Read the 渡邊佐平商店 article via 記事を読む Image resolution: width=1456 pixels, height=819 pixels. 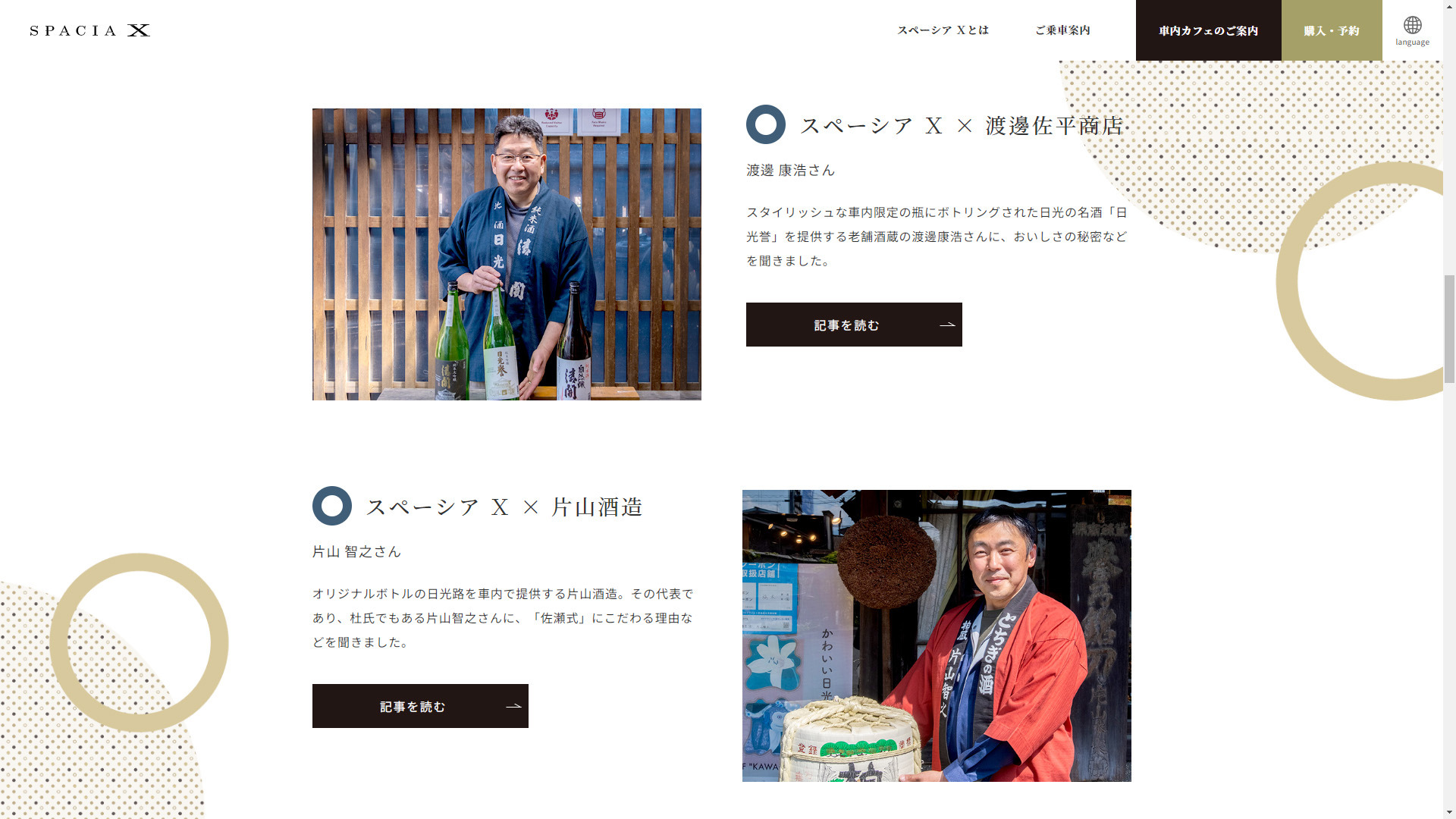point(854,325)
